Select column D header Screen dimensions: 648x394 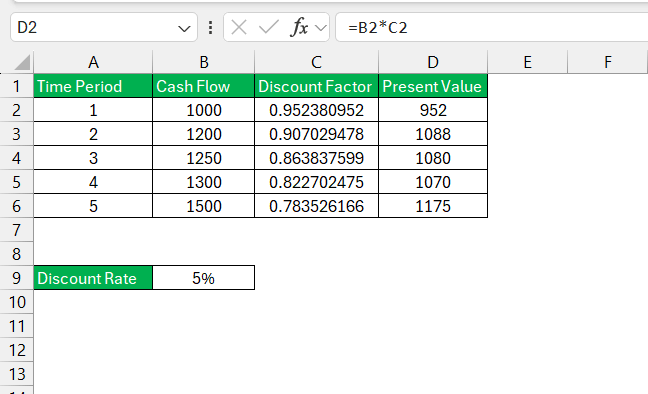433,62
